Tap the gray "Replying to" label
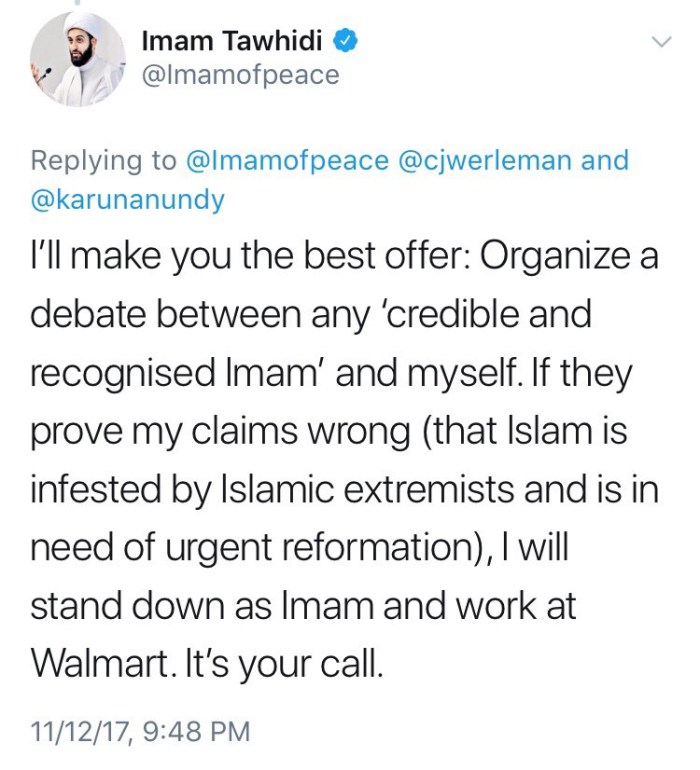The image size is (700, 770). pos(104,160)
